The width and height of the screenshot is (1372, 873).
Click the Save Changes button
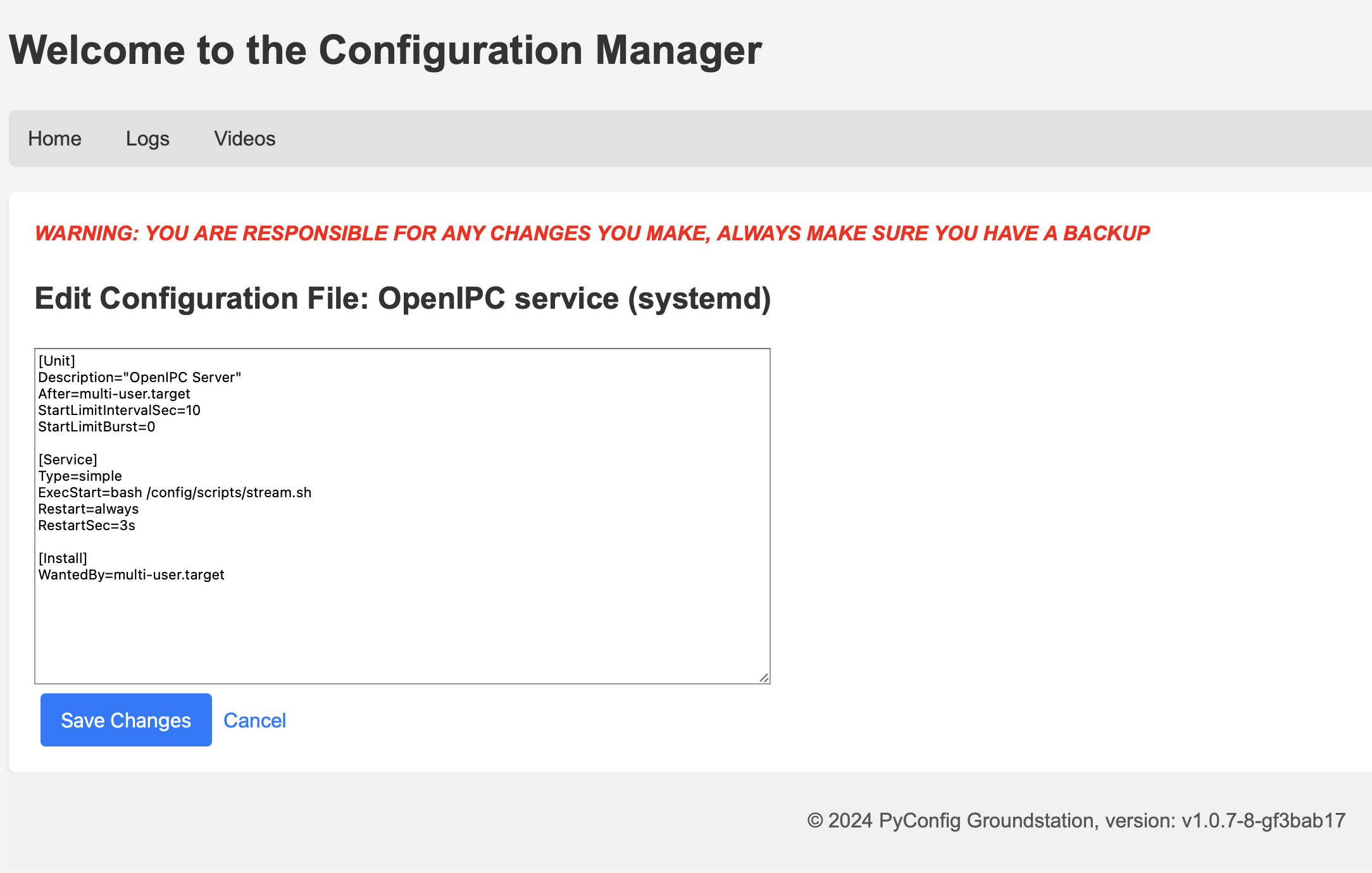coord(126,720)
